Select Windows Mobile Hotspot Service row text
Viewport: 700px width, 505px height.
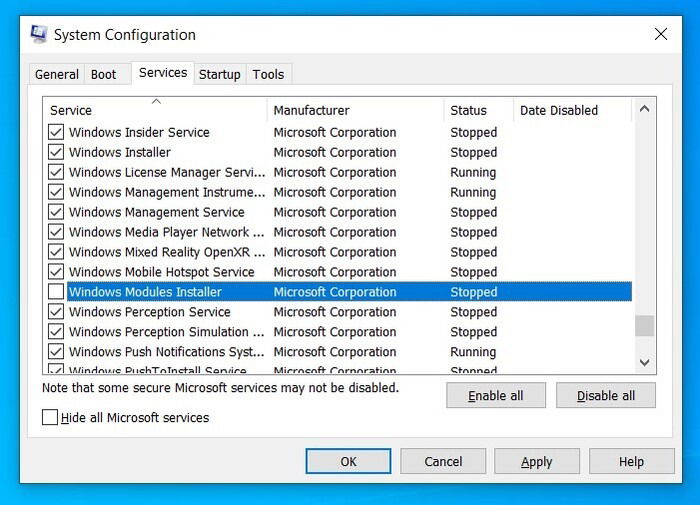click(162, 272)
